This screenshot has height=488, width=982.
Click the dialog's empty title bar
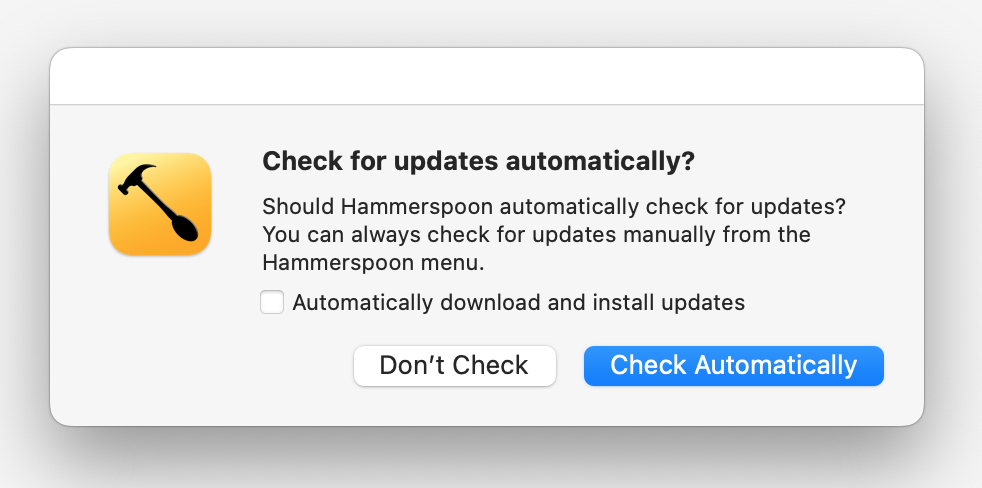click(487, 77)
